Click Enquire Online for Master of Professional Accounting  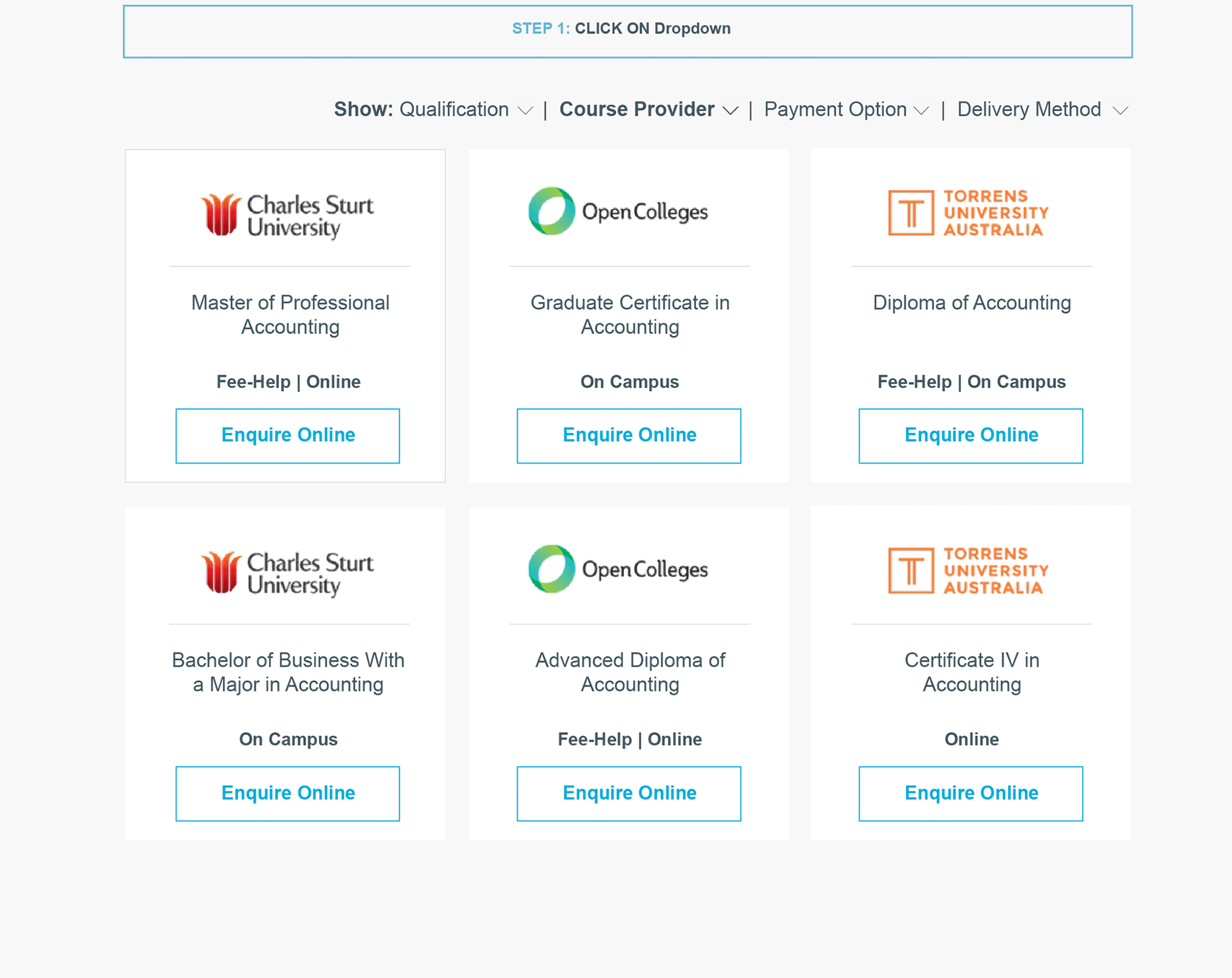(x=288, y=436)
